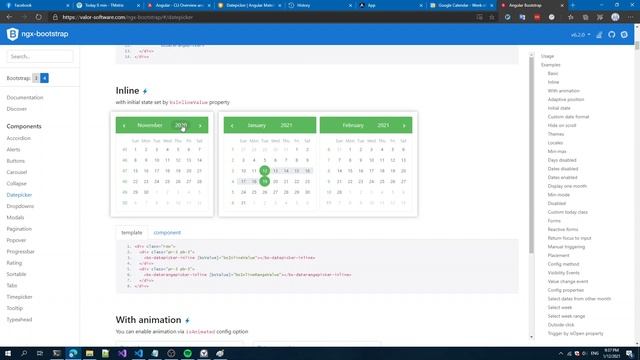Switch to the History browser tab
Screen dimensions: 640x360
(x=320, y=5)
